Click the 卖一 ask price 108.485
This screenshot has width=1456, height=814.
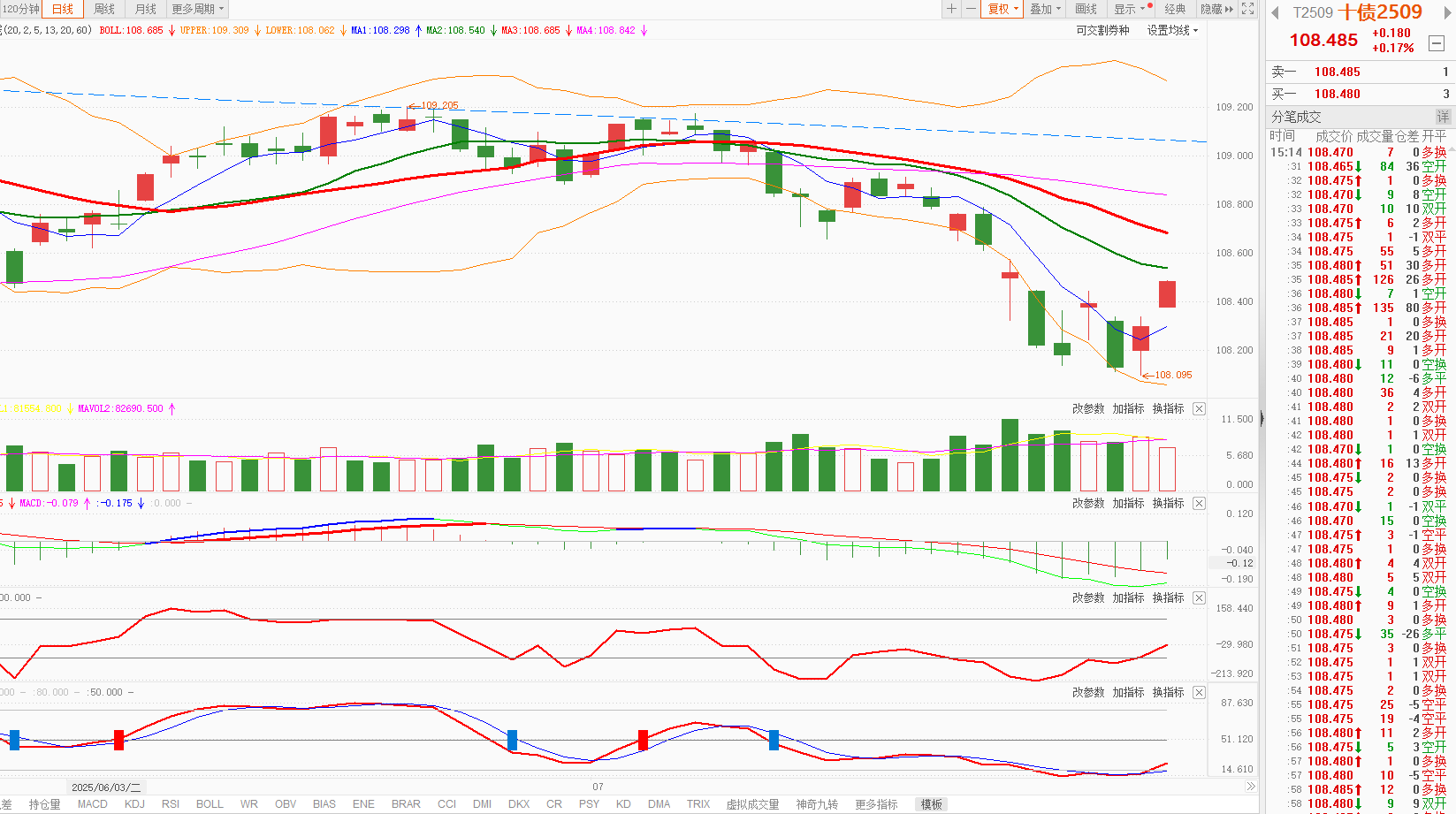(x=1338, y=72)
